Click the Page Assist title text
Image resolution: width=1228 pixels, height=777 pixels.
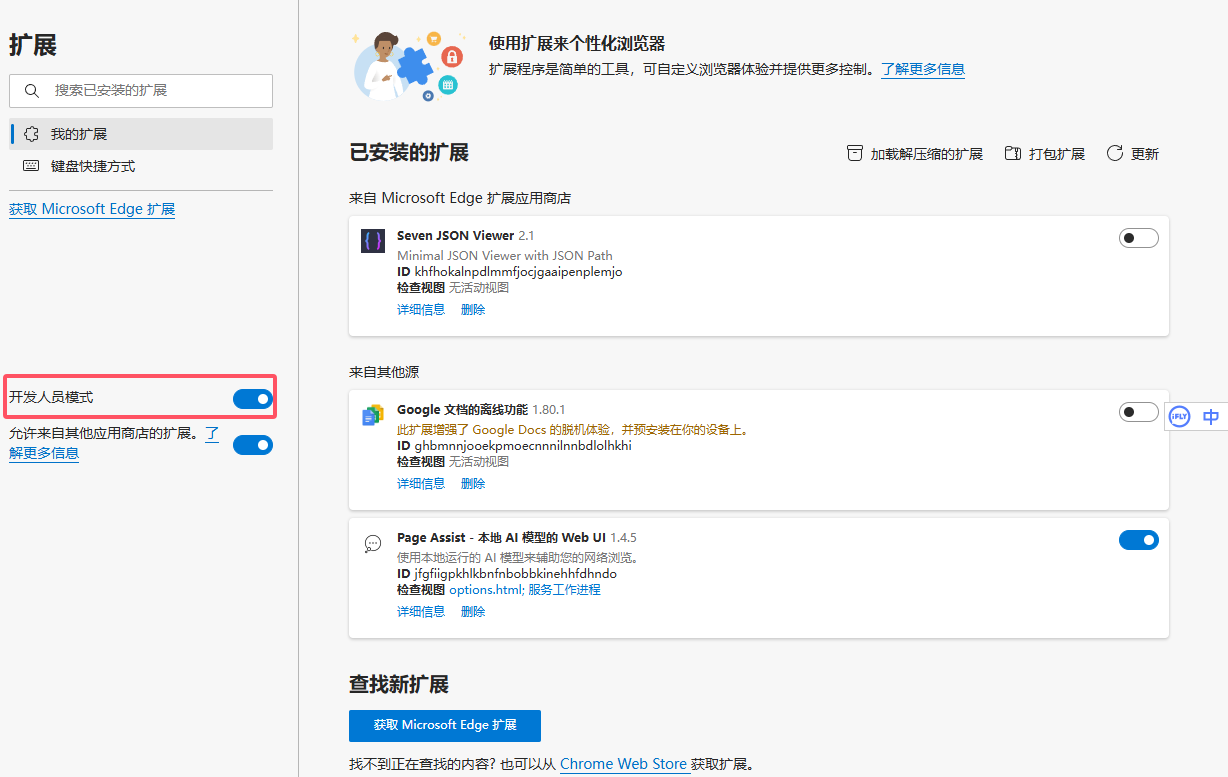coord(501,538)
